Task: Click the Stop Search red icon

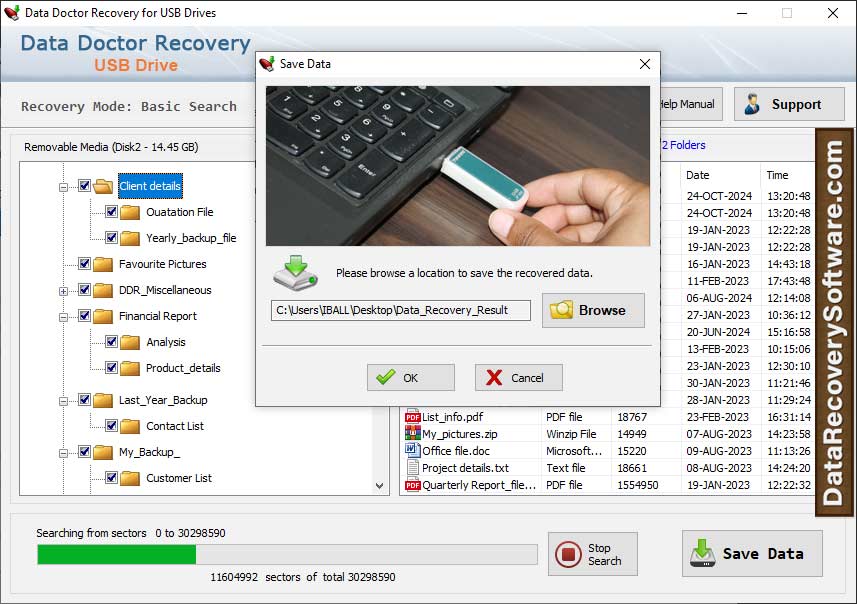Action: [568, 554]
